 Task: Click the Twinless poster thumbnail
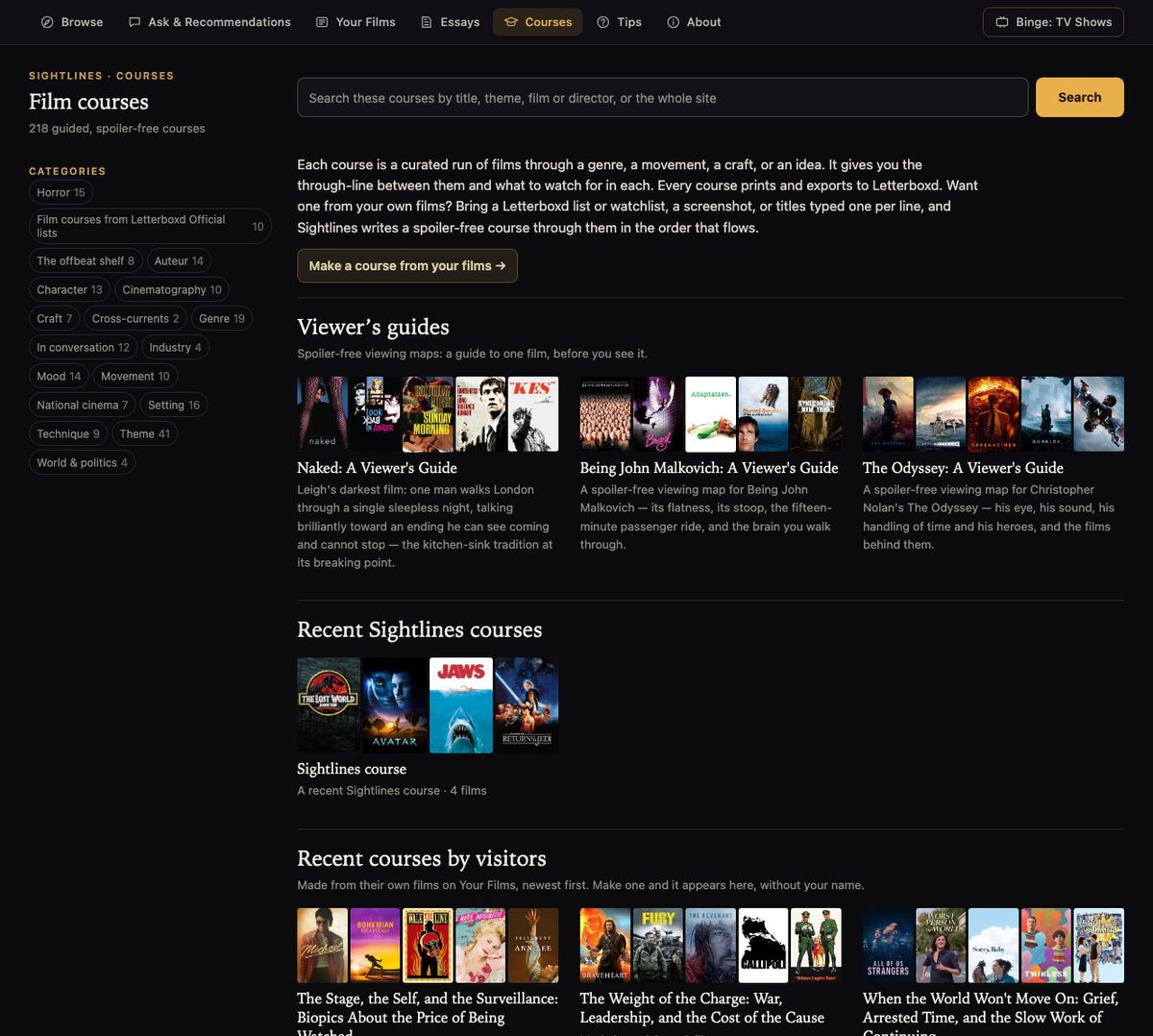tap(1045, 946)
